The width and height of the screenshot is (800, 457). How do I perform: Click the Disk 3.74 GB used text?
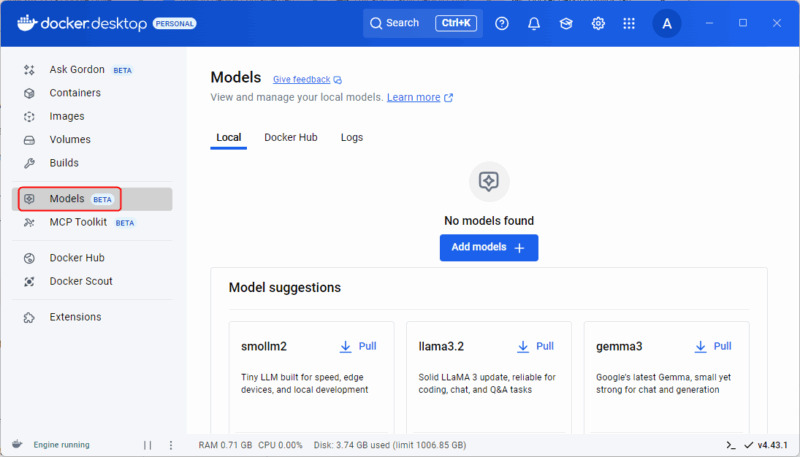pyautogui.click(x=390, y=445)
